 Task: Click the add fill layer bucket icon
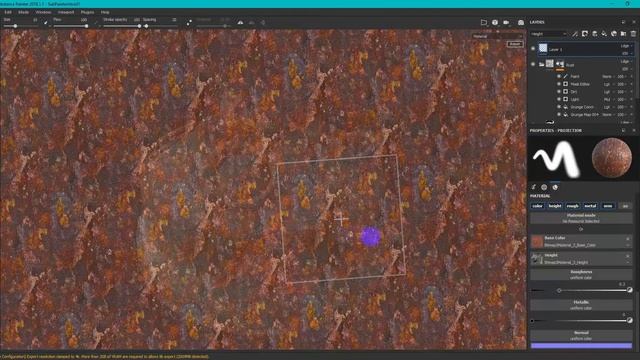604,34
